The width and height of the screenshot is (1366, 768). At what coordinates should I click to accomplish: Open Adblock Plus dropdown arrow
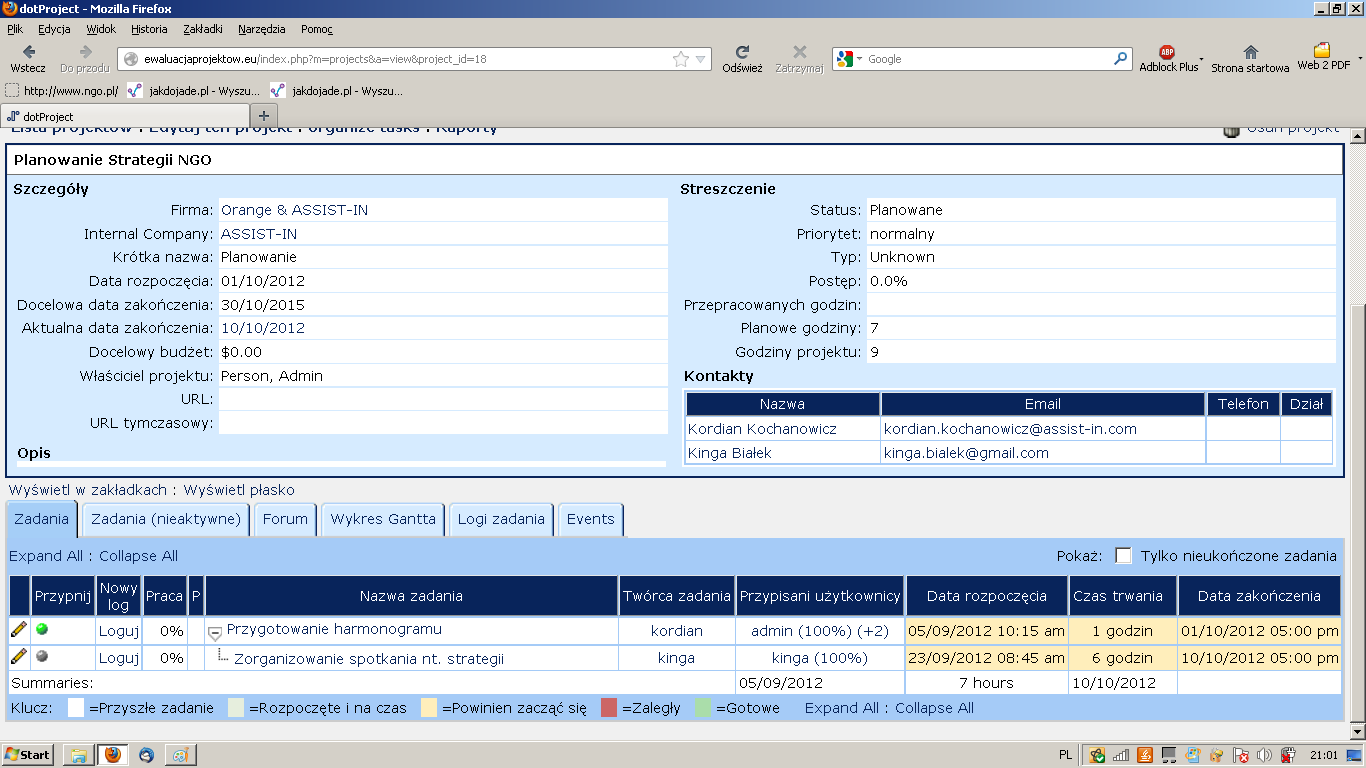(x=1202, y=59)
